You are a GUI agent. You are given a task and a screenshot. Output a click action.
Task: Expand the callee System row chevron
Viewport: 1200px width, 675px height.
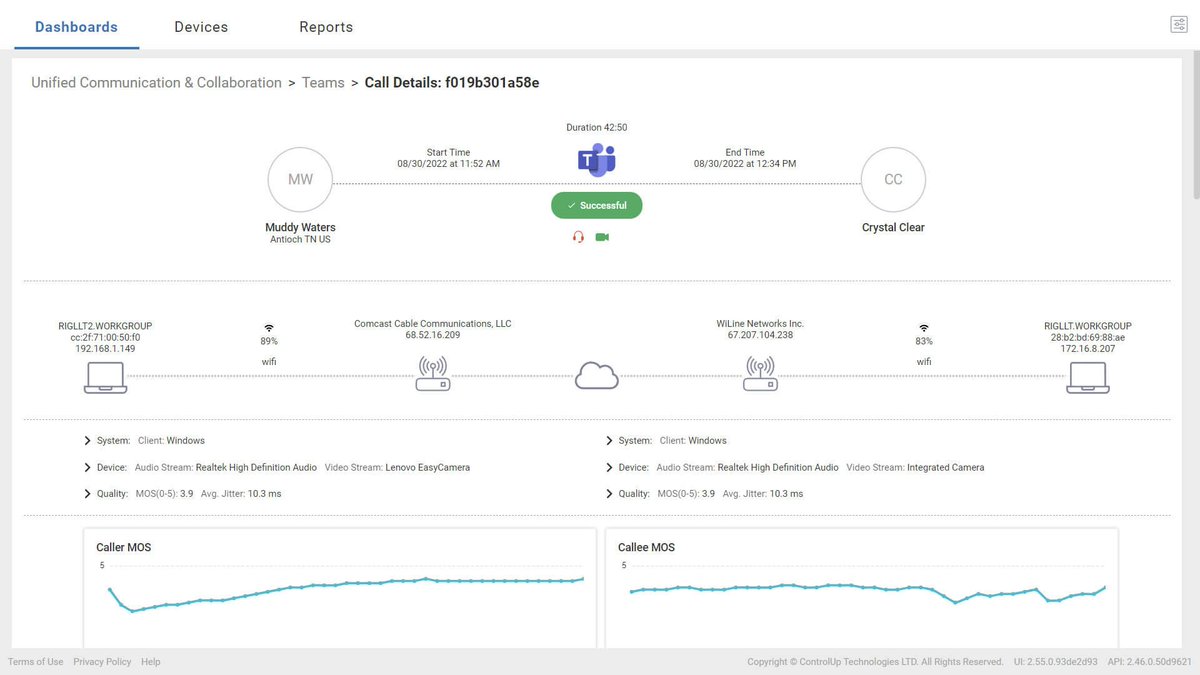point(610,440)
